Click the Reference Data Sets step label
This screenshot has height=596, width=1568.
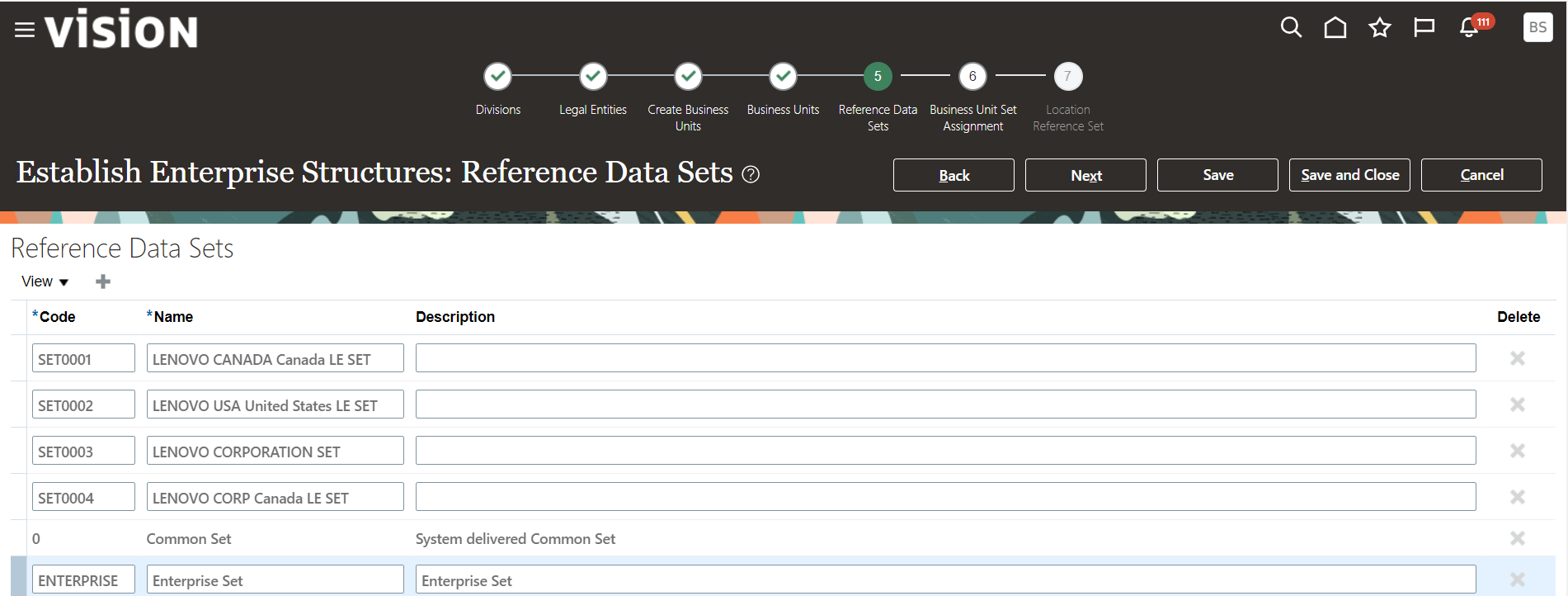click(x=878, y=118)
